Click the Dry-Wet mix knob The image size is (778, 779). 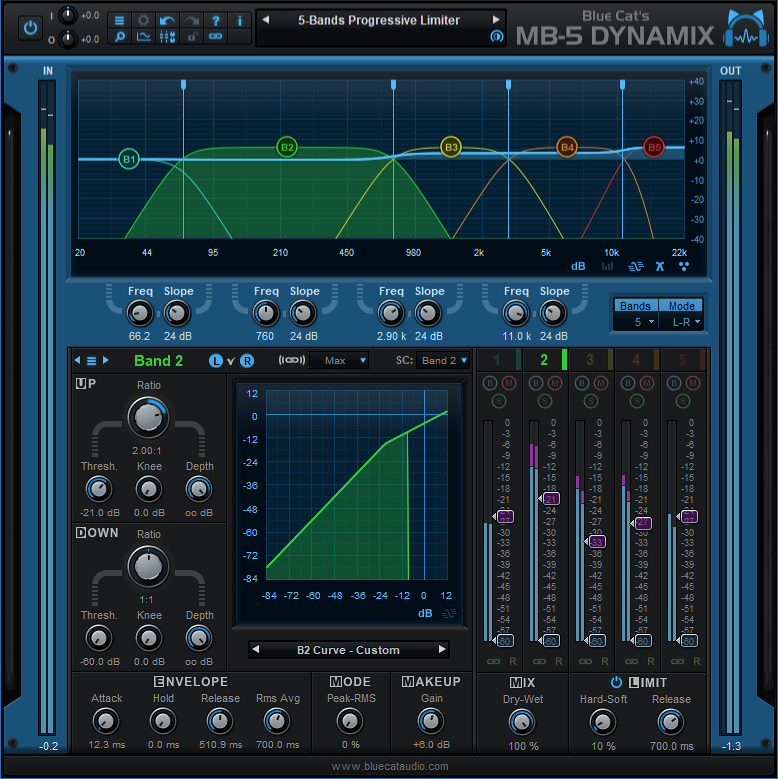522,722
